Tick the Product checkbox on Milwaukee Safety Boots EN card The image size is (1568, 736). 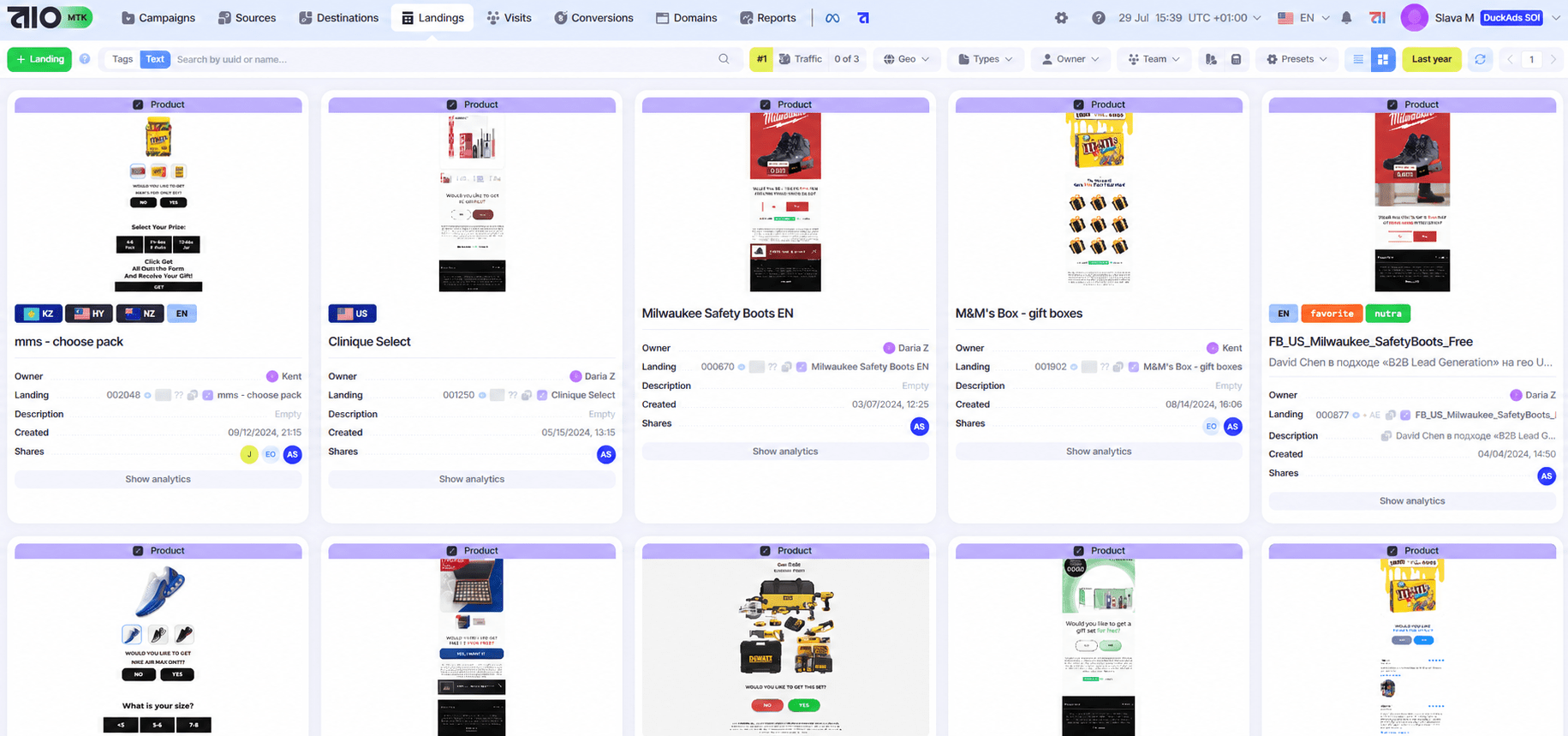click(765, 105)
